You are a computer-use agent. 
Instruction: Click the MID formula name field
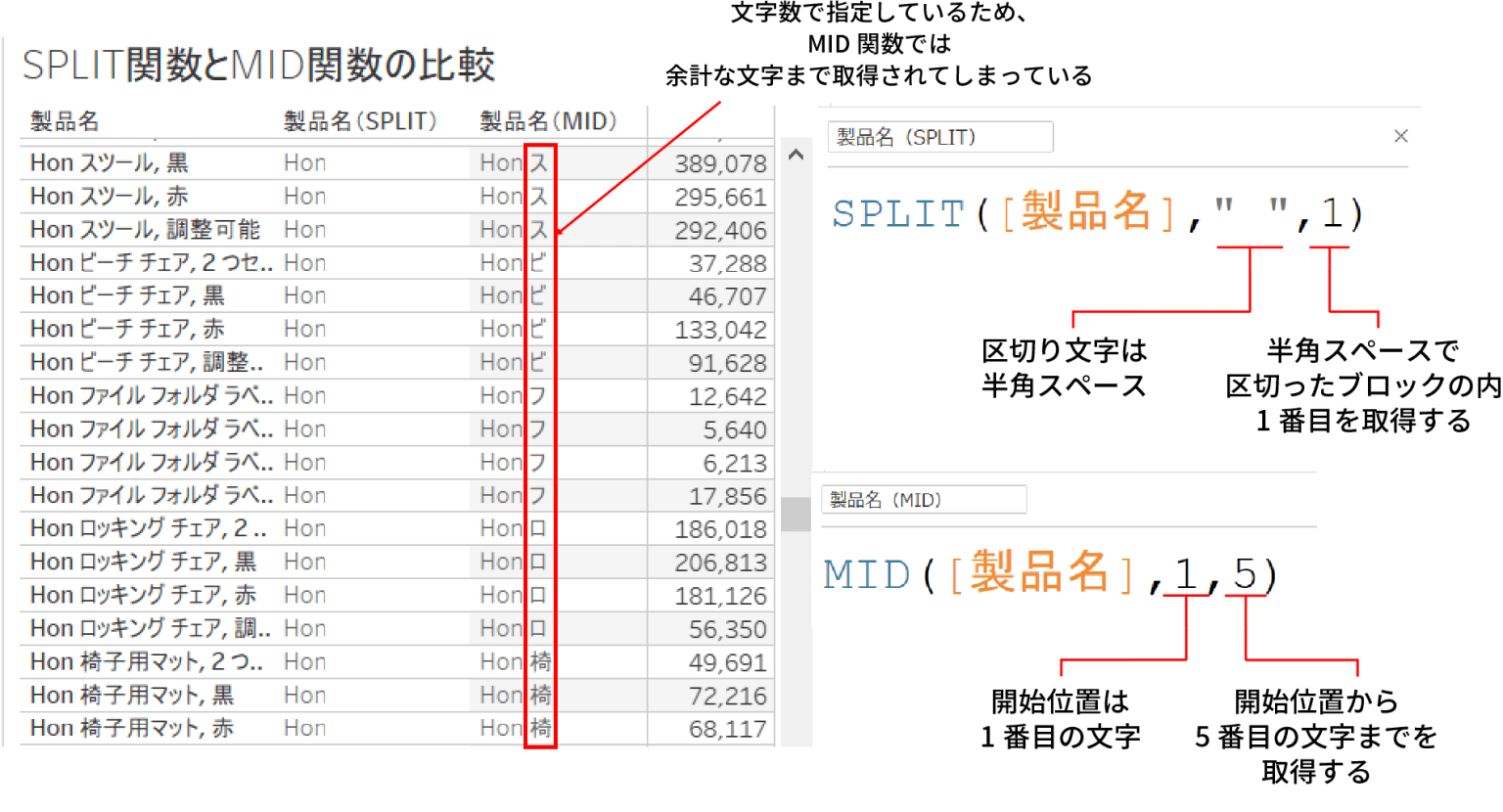[x=924, y=500]
